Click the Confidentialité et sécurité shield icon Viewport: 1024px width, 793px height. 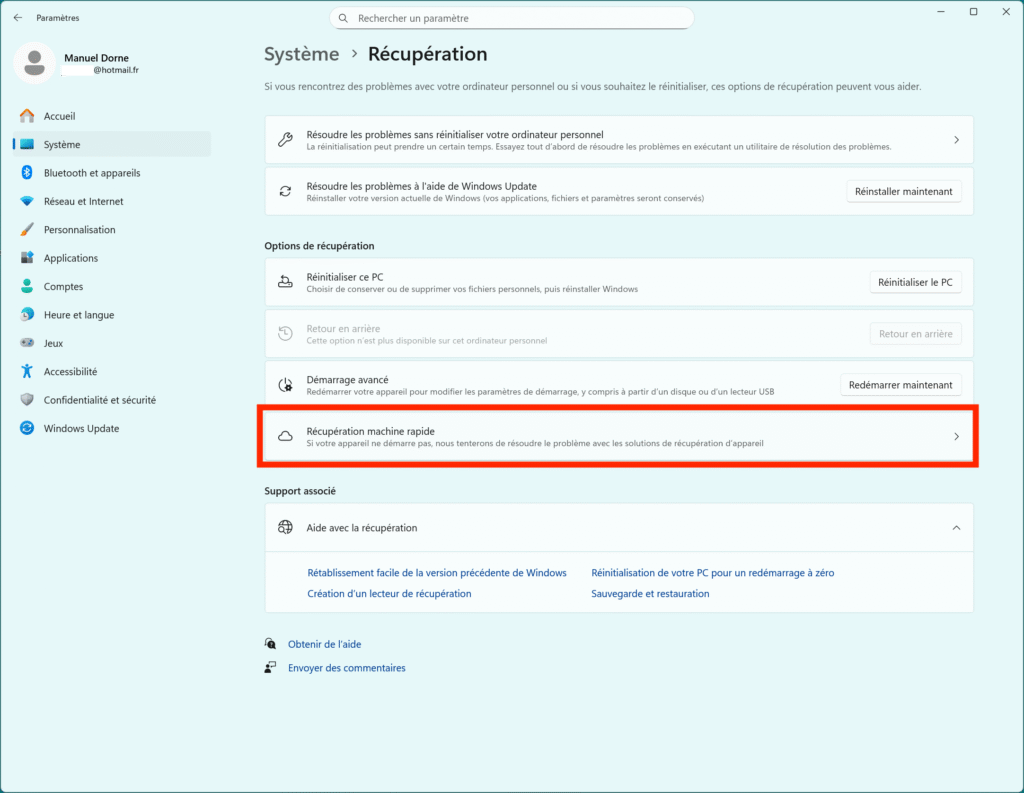[27, 400]
